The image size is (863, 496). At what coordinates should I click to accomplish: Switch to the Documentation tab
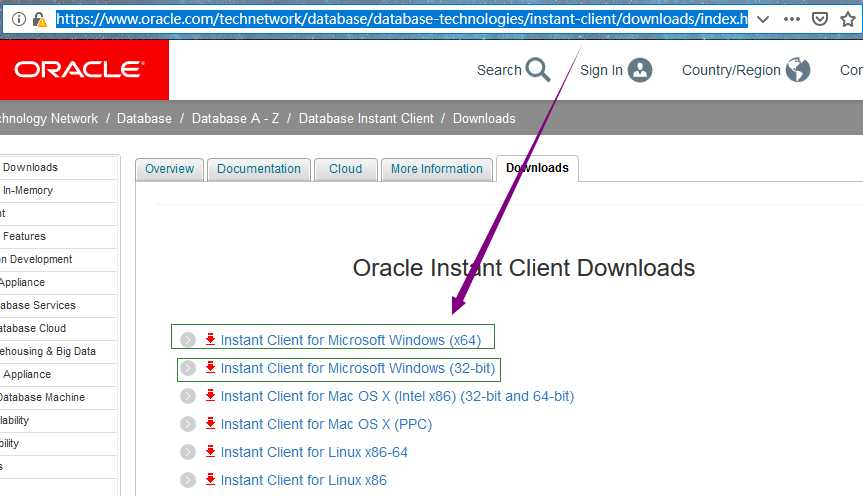[x=259, y=169]
